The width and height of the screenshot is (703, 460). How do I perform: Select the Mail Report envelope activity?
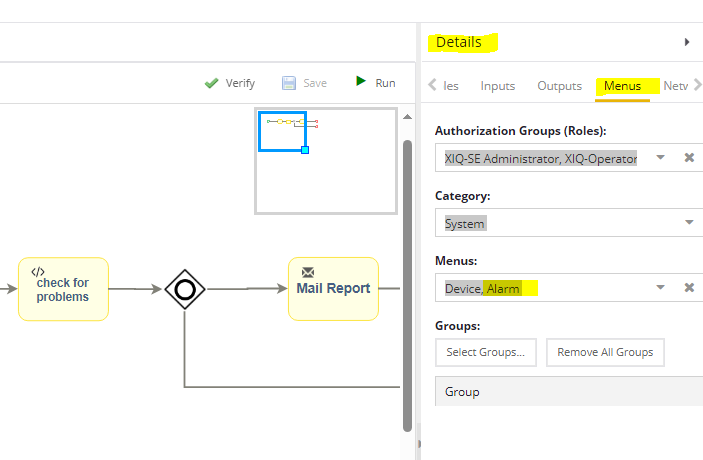[x=333, y=289]
